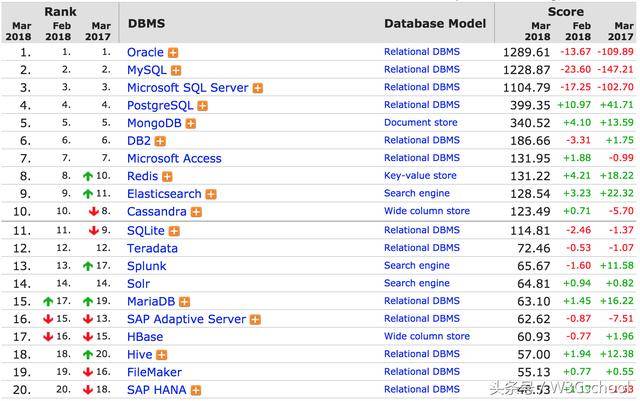Click the plus icon beside PostgreSQL
The image size is (640, 401).
(x=202, y=105)
